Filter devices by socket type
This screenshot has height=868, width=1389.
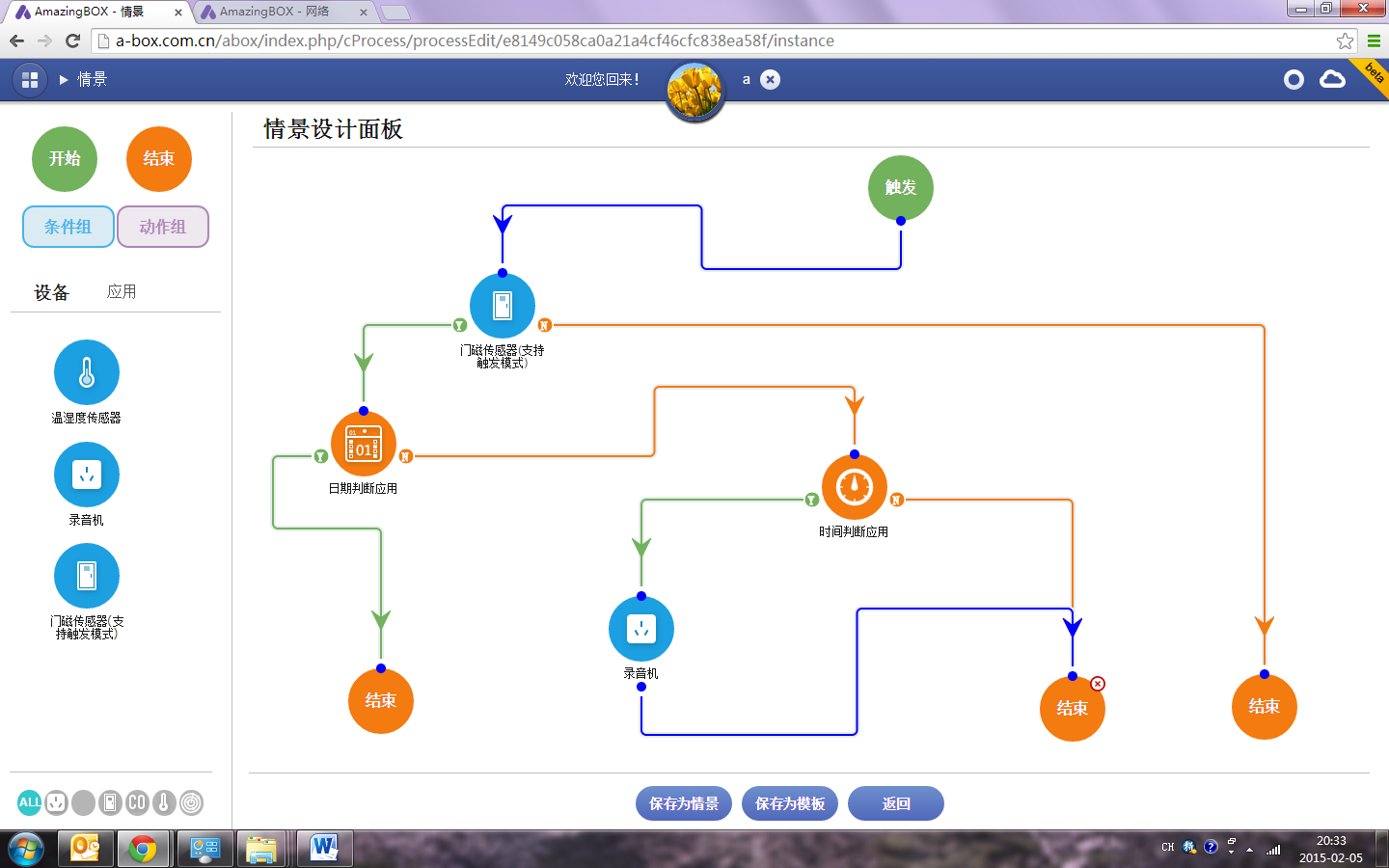56,802
